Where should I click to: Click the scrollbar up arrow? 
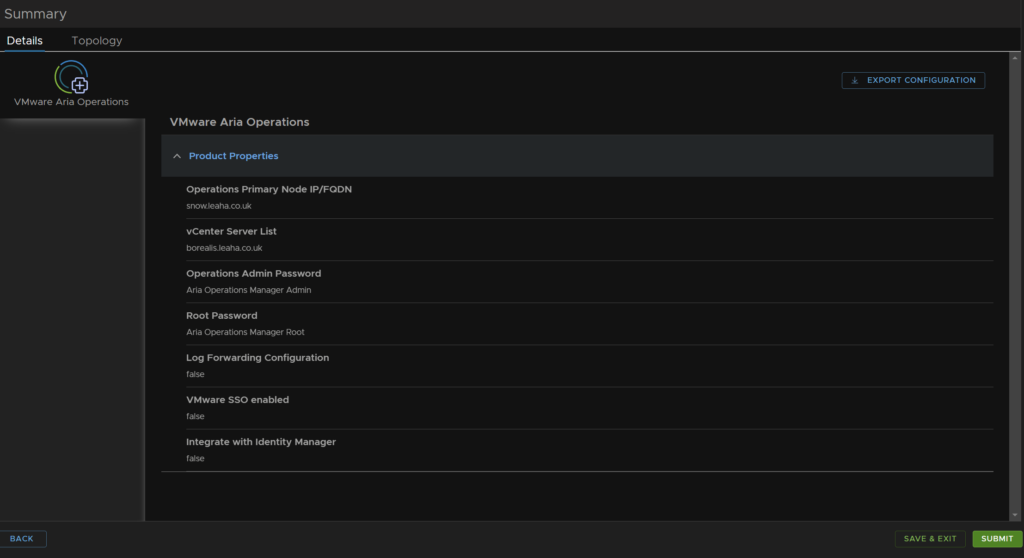1014,58
